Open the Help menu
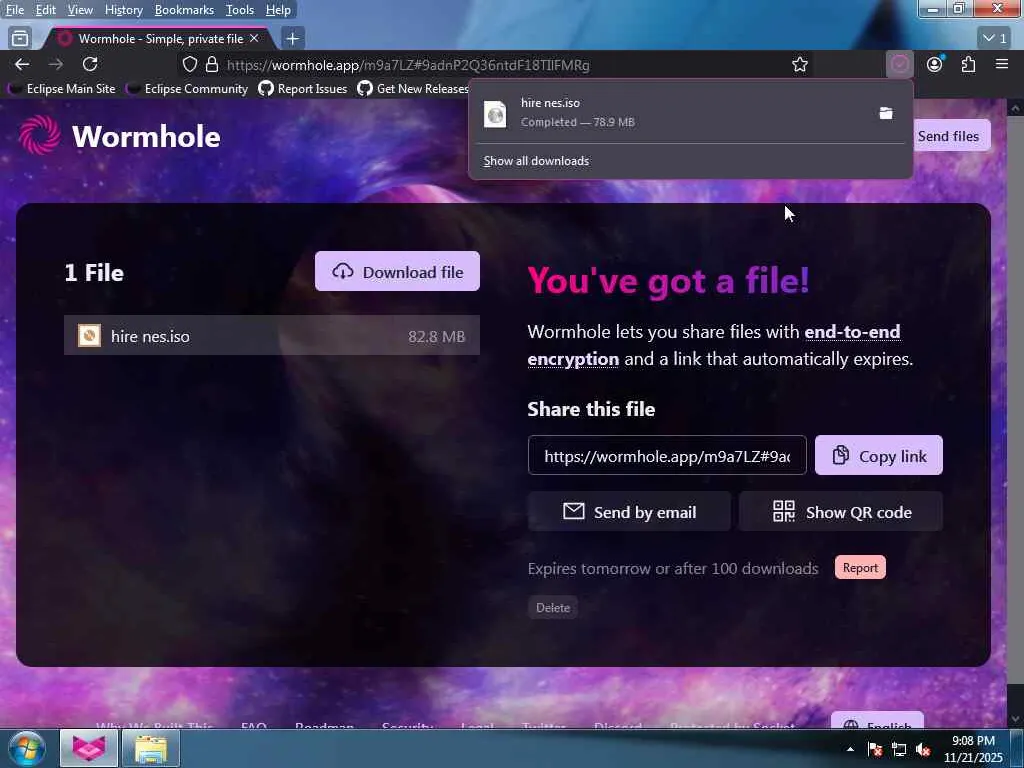1024x768 pixels. (x=278, y=10)
